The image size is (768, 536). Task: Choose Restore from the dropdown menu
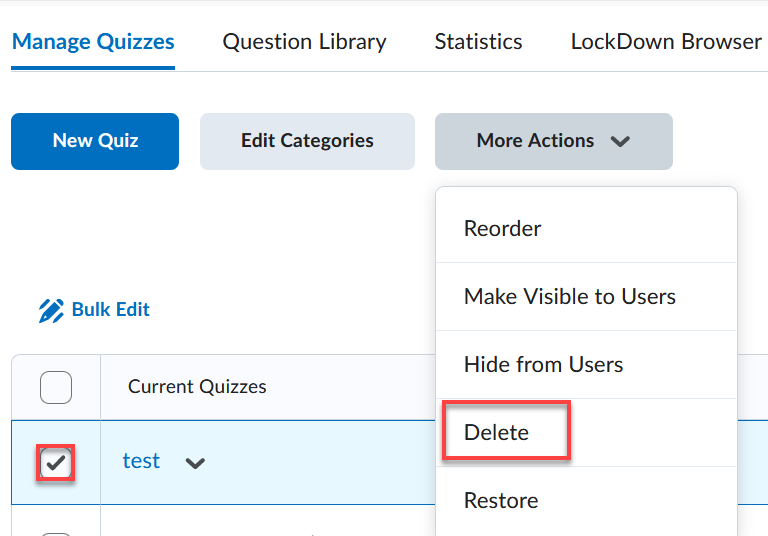coord(501,500)
